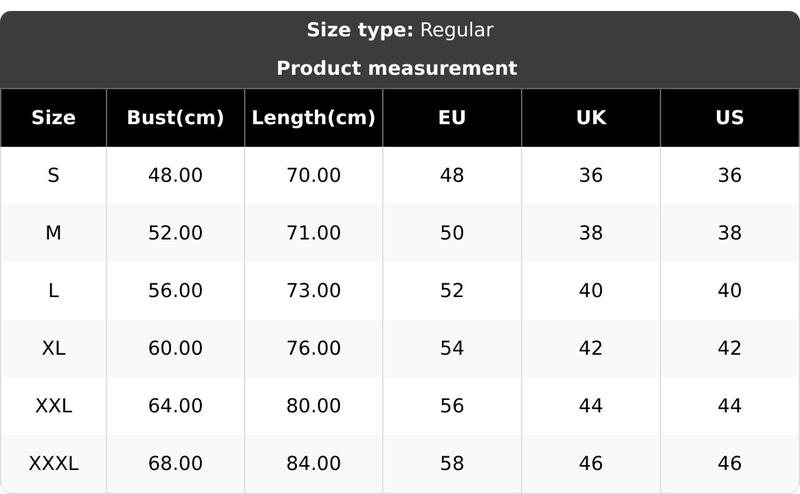Click the US column header
Screen dimensions: 800x494
730,117
